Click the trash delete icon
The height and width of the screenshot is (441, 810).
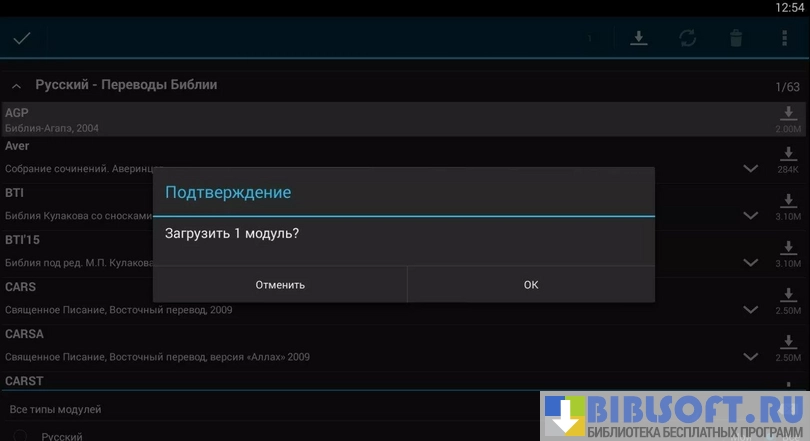coord(735,39)
